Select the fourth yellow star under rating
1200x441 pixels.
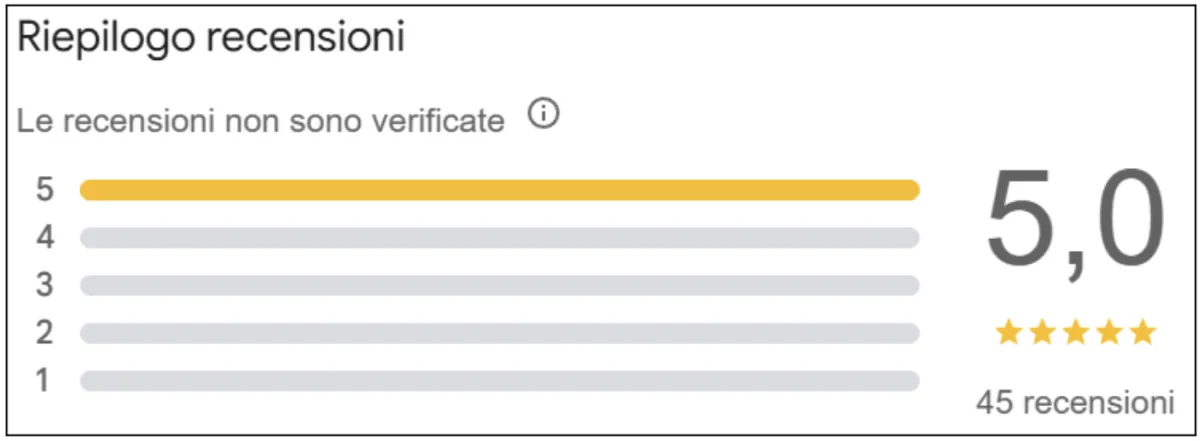(x=1110, y=333)
